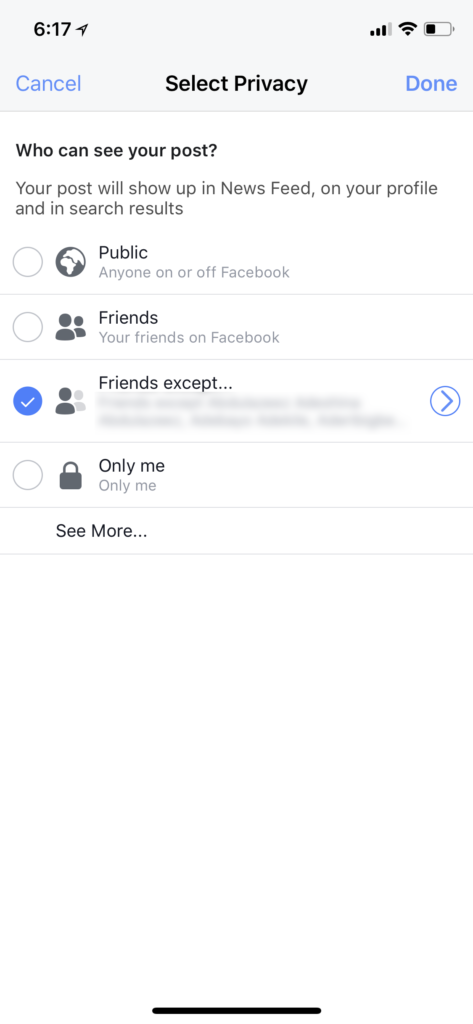Tap the Wi-Fi status icon

[x=408, y=29]
